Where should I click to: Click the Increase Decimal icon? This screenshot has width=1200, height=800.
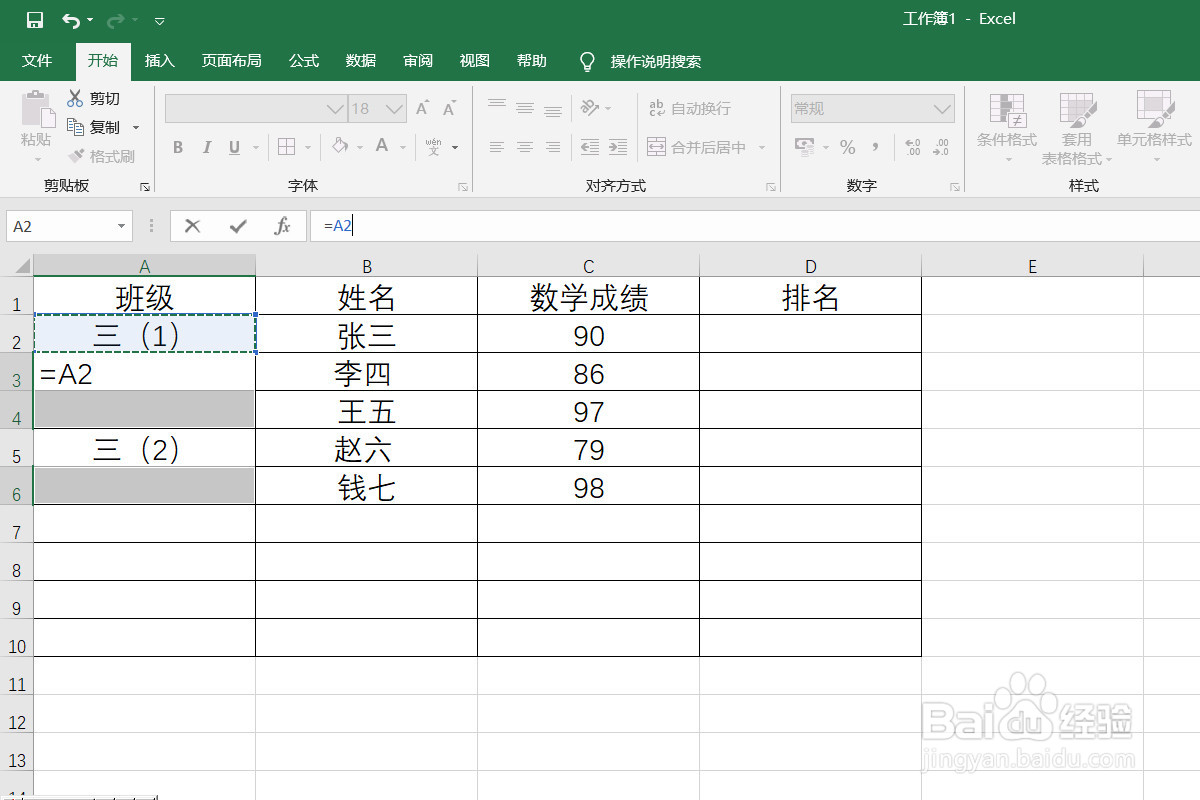911,147
